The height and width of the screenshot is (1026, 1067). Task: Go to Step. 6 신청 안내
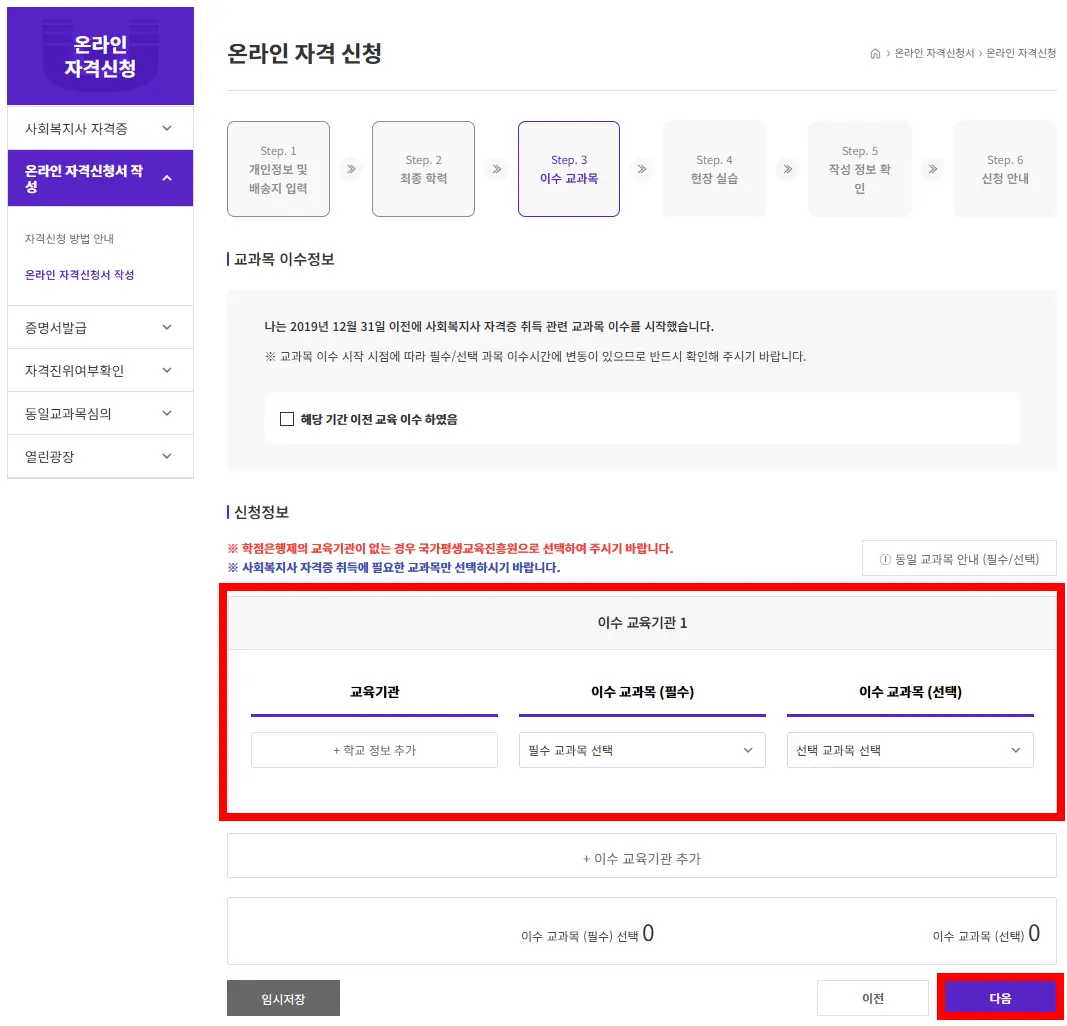[1005, 169]
